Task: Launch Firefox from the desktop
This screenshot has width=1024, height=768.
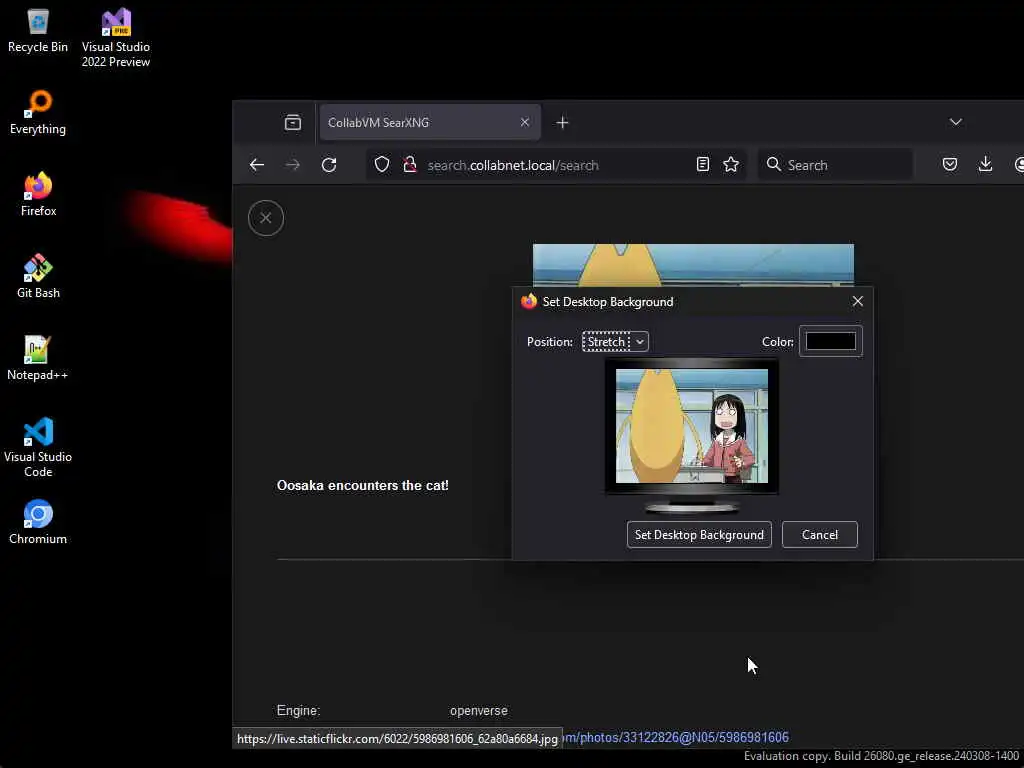Action: coord(38,194)
